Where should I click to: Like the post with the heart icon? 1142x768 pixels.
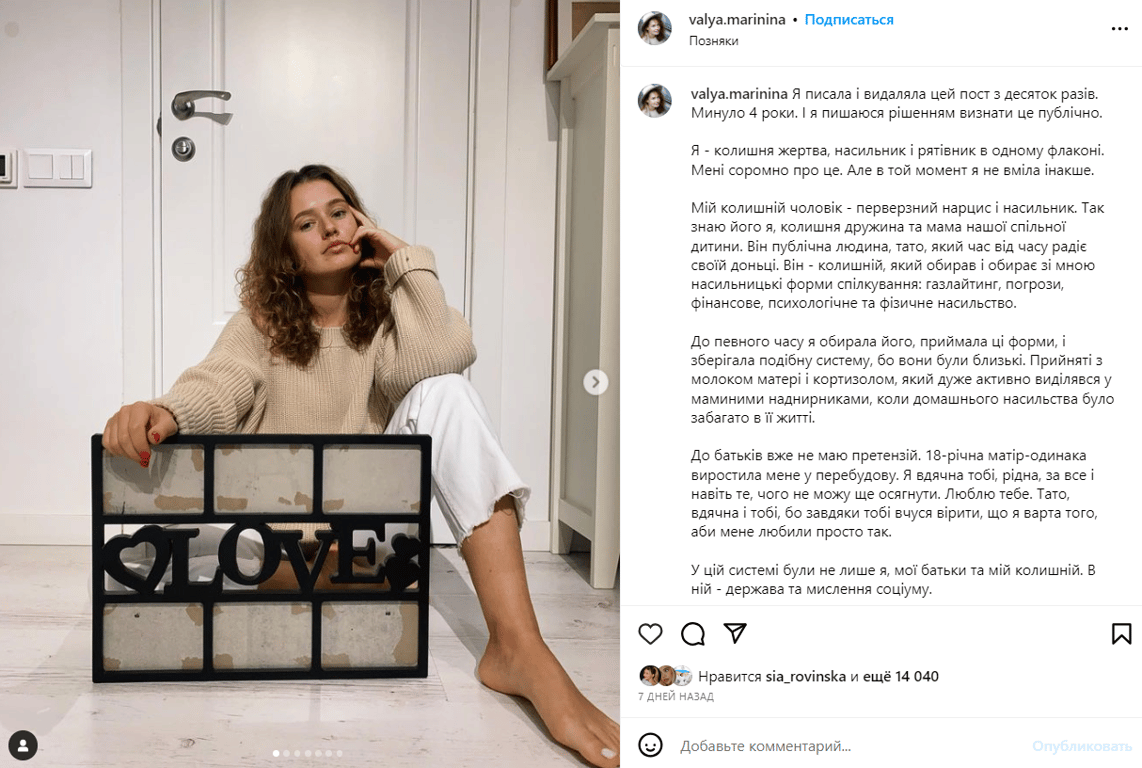(650, 634)
